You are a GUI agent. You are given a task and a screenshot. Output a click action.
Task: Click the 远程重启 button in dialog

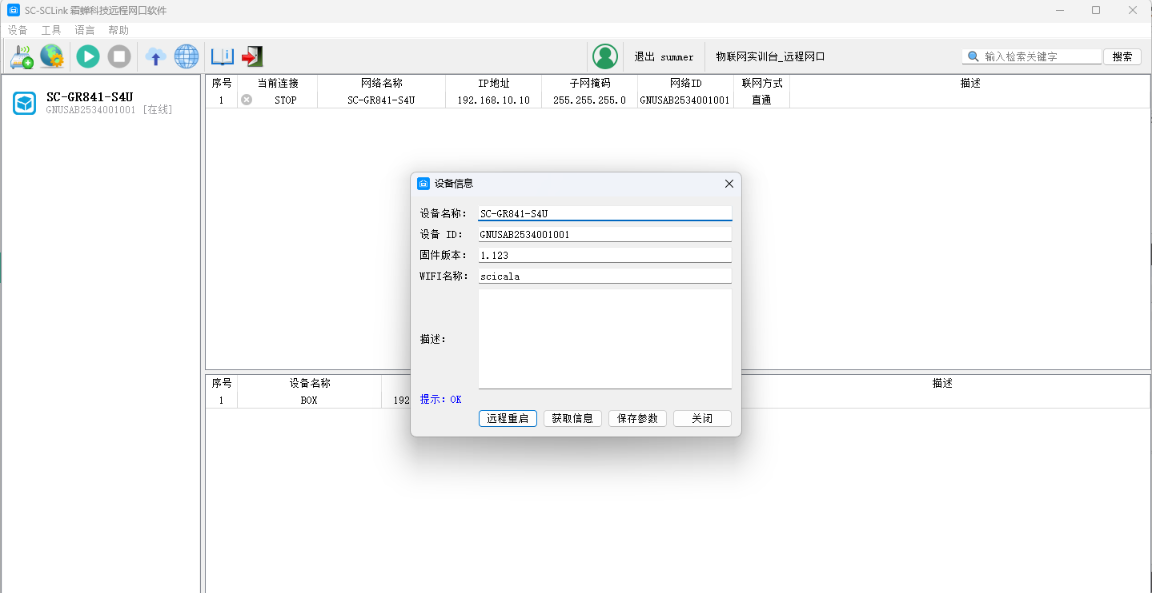pos(508,419)
